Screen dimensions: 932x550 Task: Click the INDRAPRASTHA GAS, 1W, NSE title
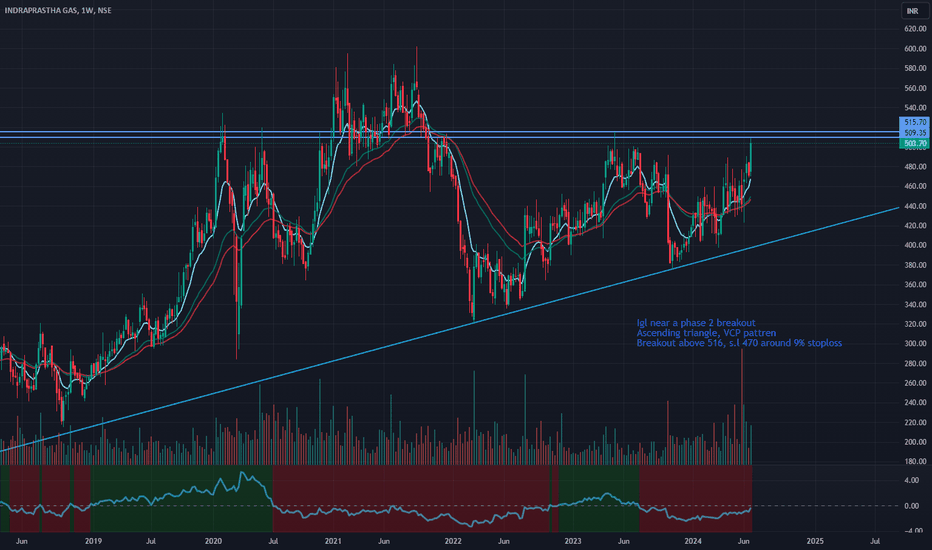click(58, 10)
